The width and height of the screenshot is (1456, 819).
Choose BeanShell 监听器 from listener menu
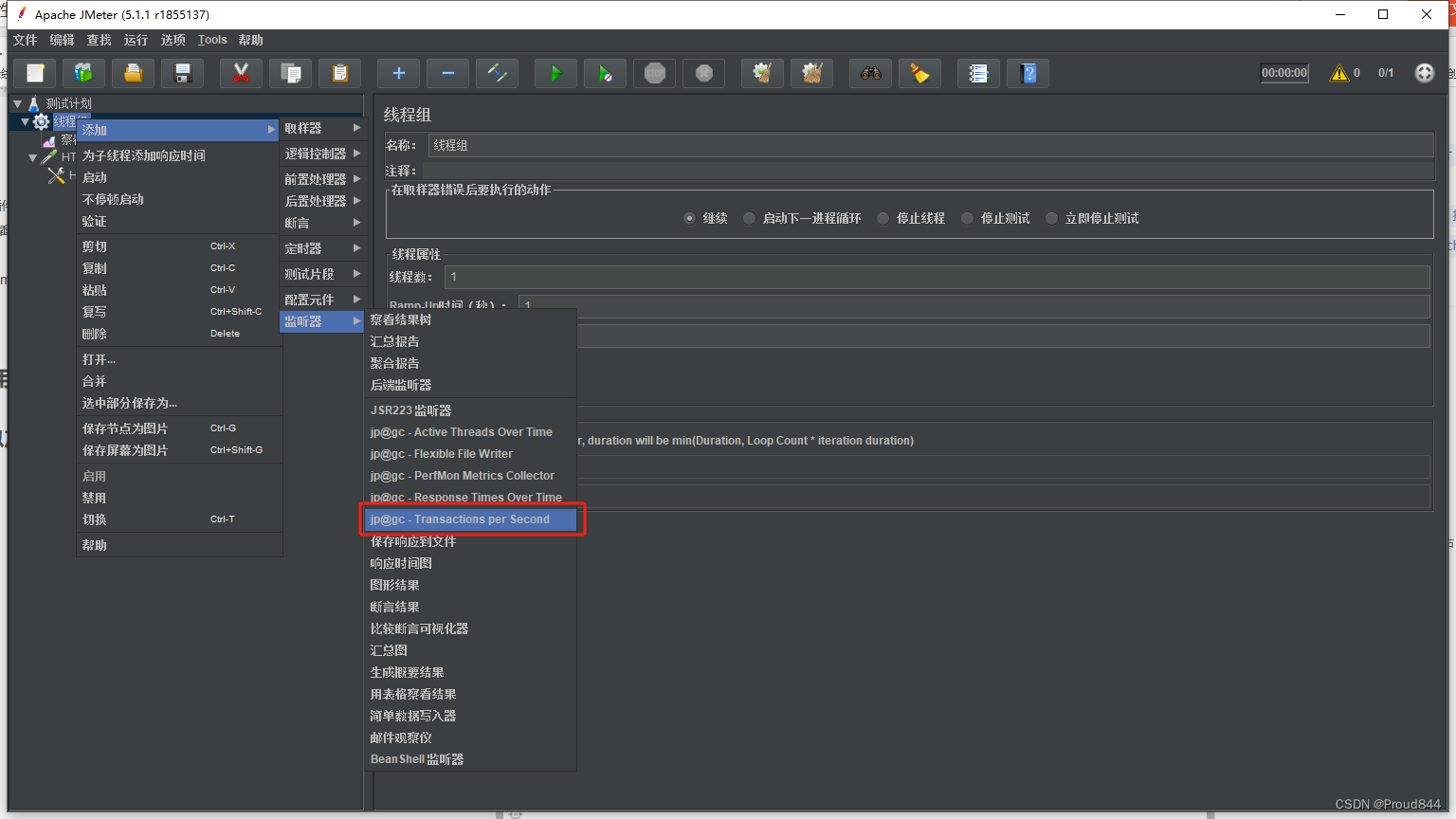471,759
